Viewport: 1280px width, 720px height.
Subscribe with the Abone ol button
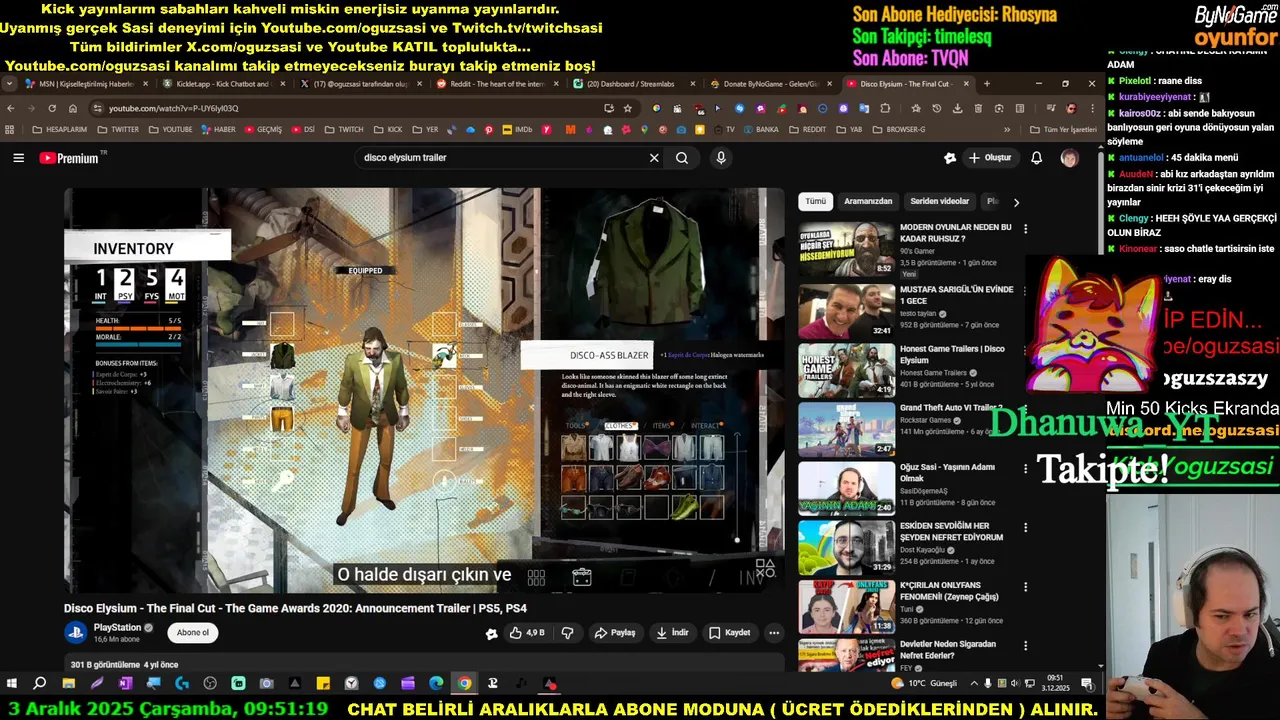193,632
